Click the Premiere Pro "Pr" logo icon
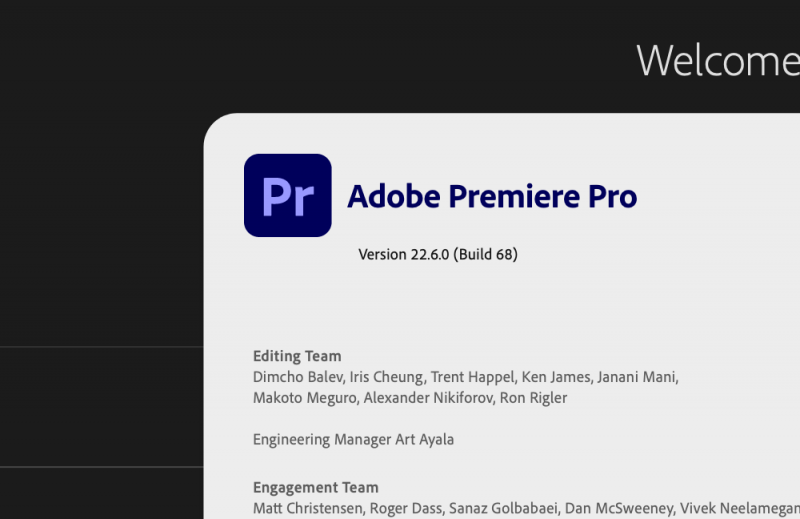This screenshot has width=800, height=519. [x=287, y=195]
